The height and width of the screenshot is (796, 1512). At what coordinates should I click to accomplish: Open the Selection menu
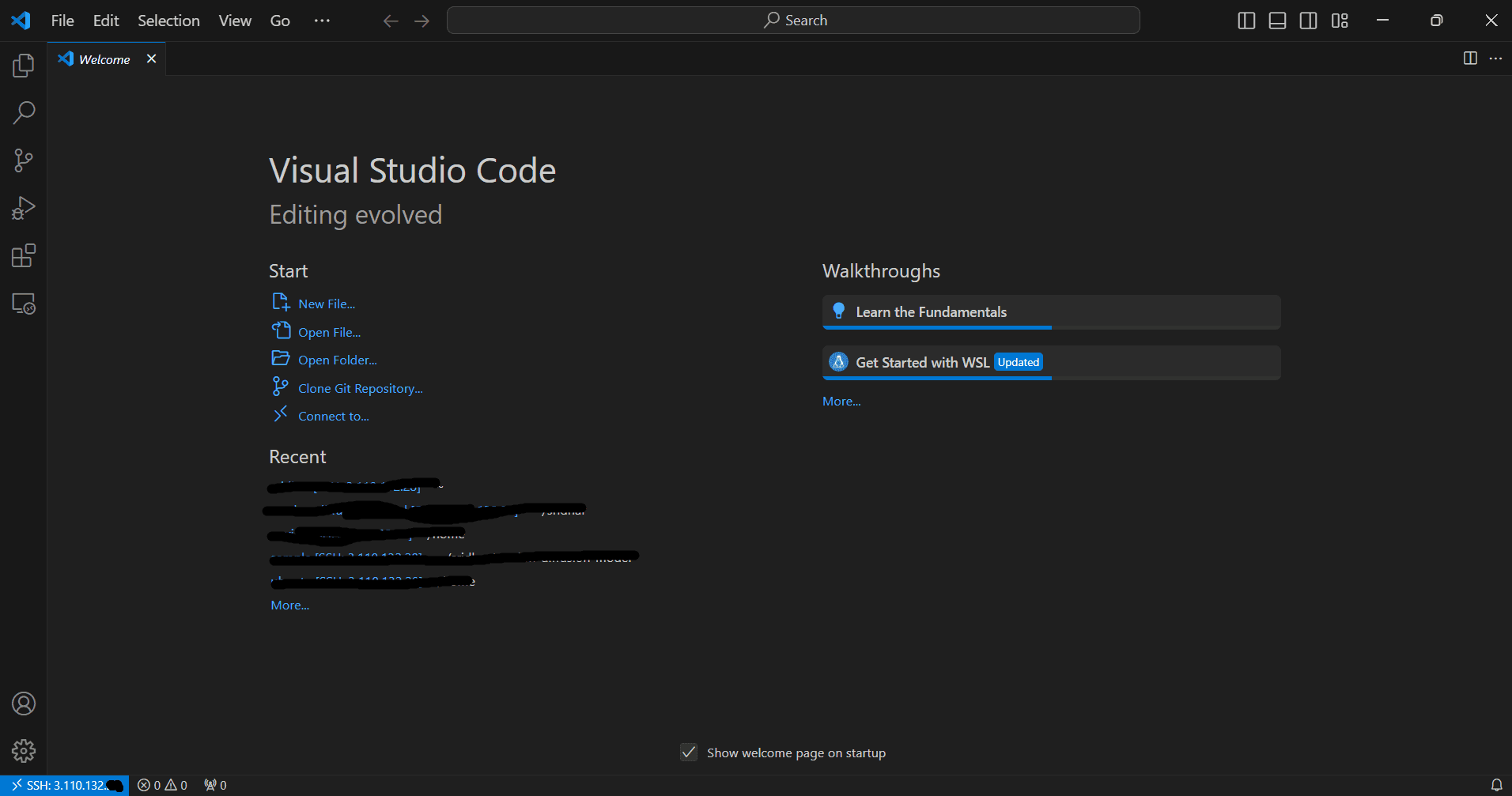pyautogui.click(x=168, y=21)
